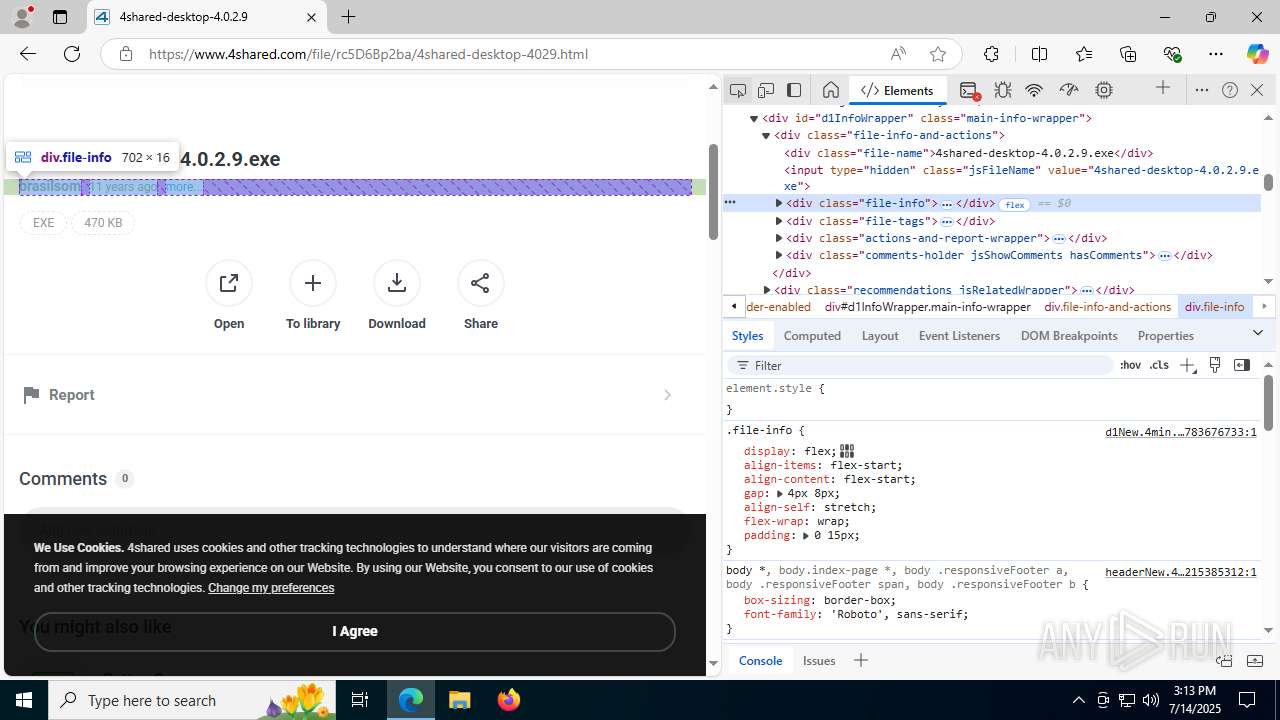Switch to the Elements tab
Screen dimensions: 1280x720
(x=897, y=90)
